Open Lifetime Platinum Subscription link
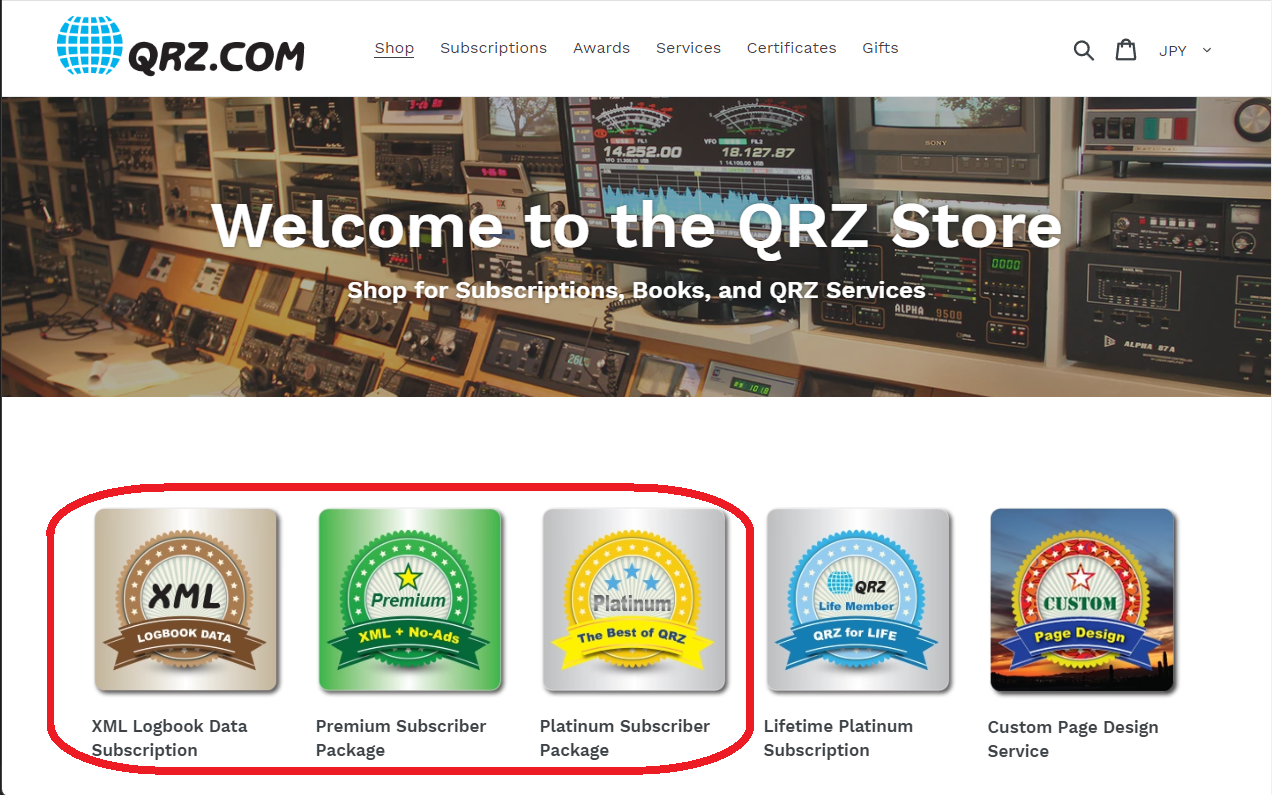The image size is (1272, 795). [x=838, y=738]
